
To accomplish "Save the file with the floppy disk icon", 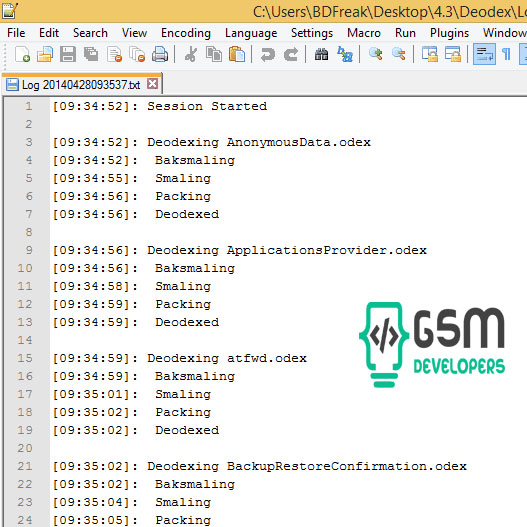I will click(x=68, y=54).
